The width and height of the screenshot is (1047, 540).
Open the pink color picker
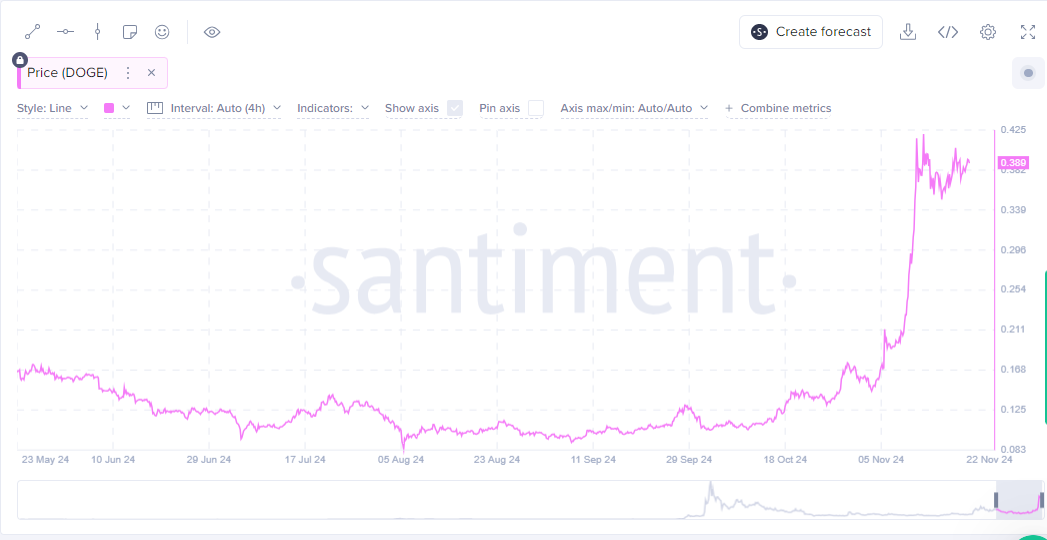pyautogui.click(x=116, y=108)
